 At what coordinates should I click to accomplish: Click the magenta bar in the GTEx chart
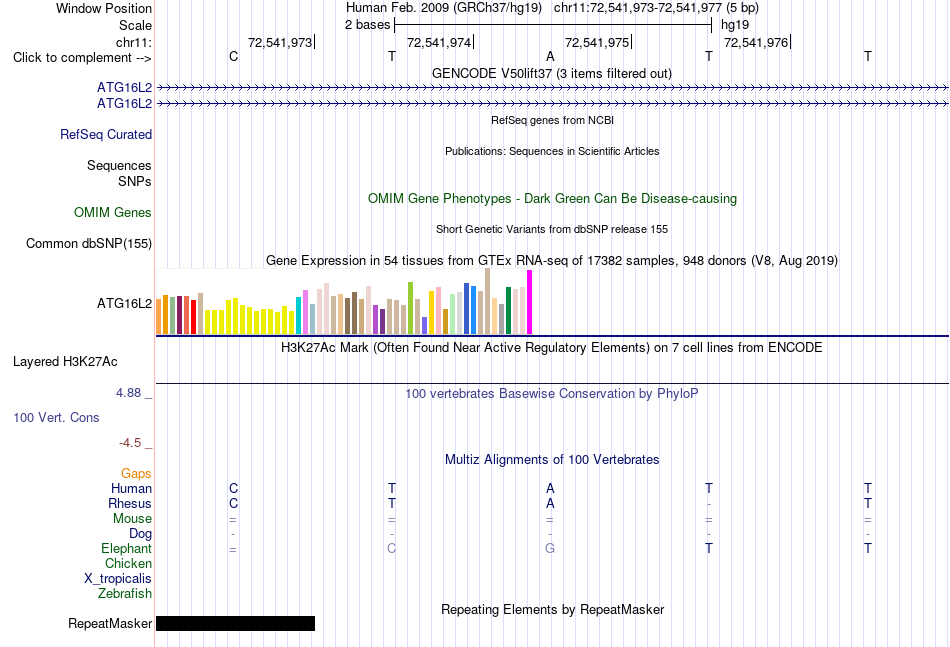tap(530, 302)
